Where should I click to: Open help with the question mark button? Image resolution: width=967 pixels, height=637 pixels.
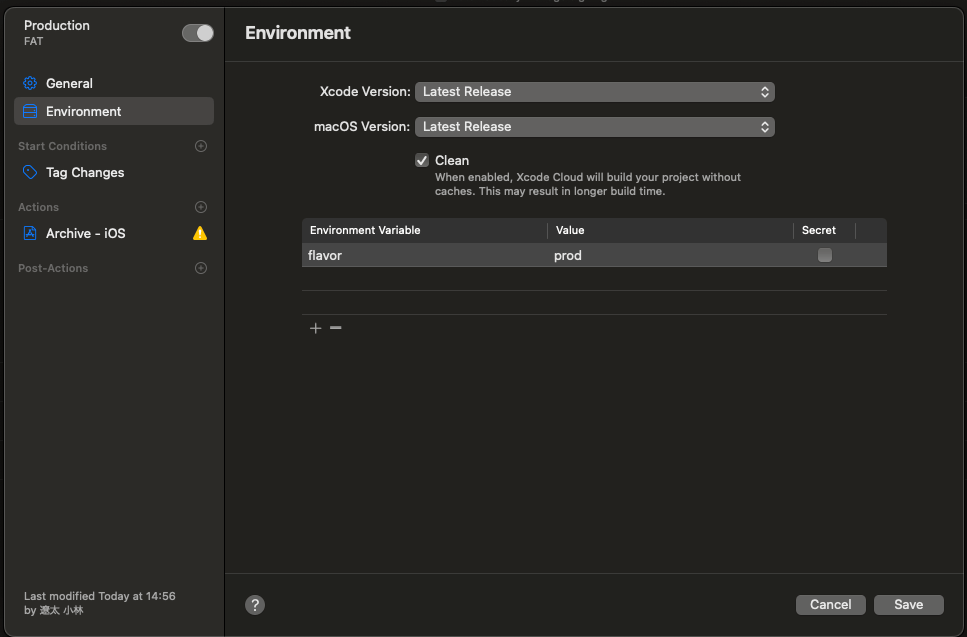pyautogui.click(x=255, y=605)
